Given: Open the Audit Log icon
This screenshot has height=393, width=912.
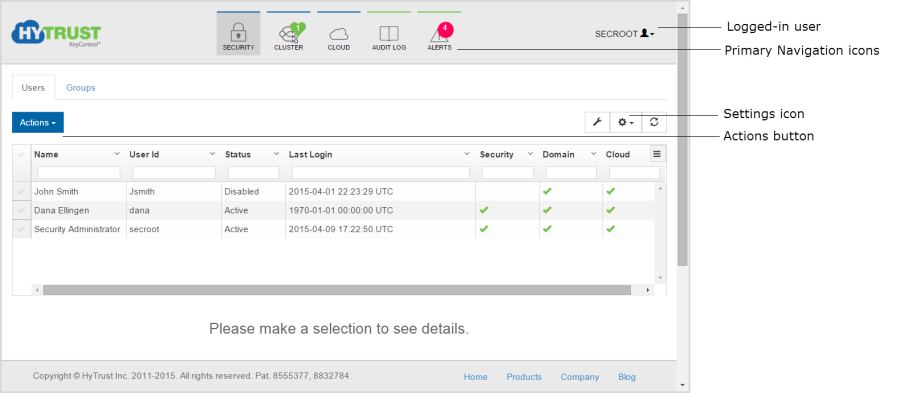Looking at the screenshot, I should point(389,34).
